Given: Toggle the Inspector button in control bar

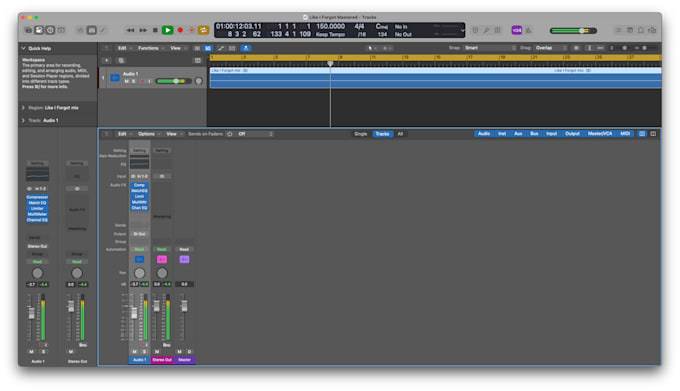Looking at the screenshot, I should (x=39, y=30).
